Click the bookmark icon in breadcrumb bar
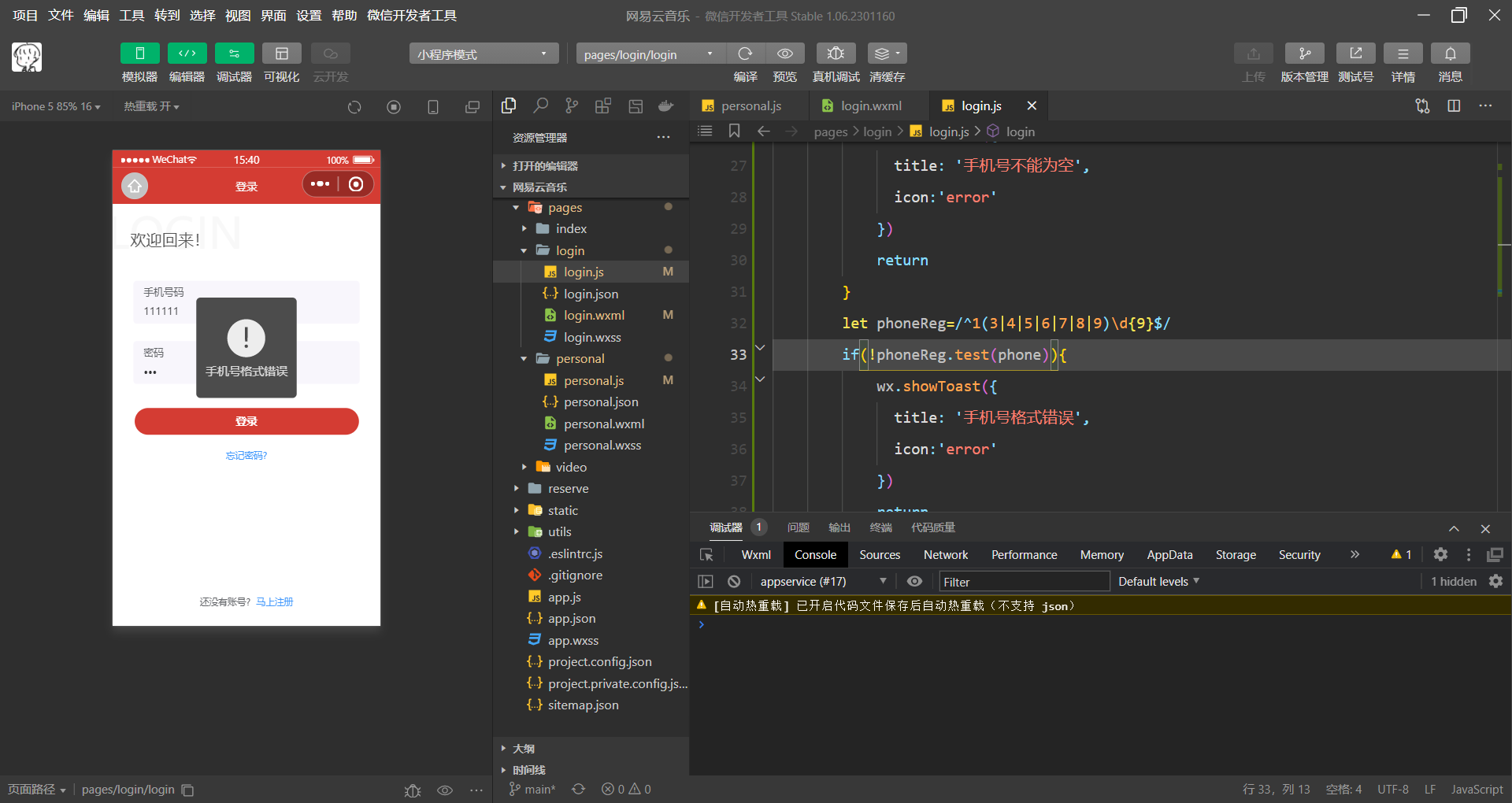 [x=734, y=131]
